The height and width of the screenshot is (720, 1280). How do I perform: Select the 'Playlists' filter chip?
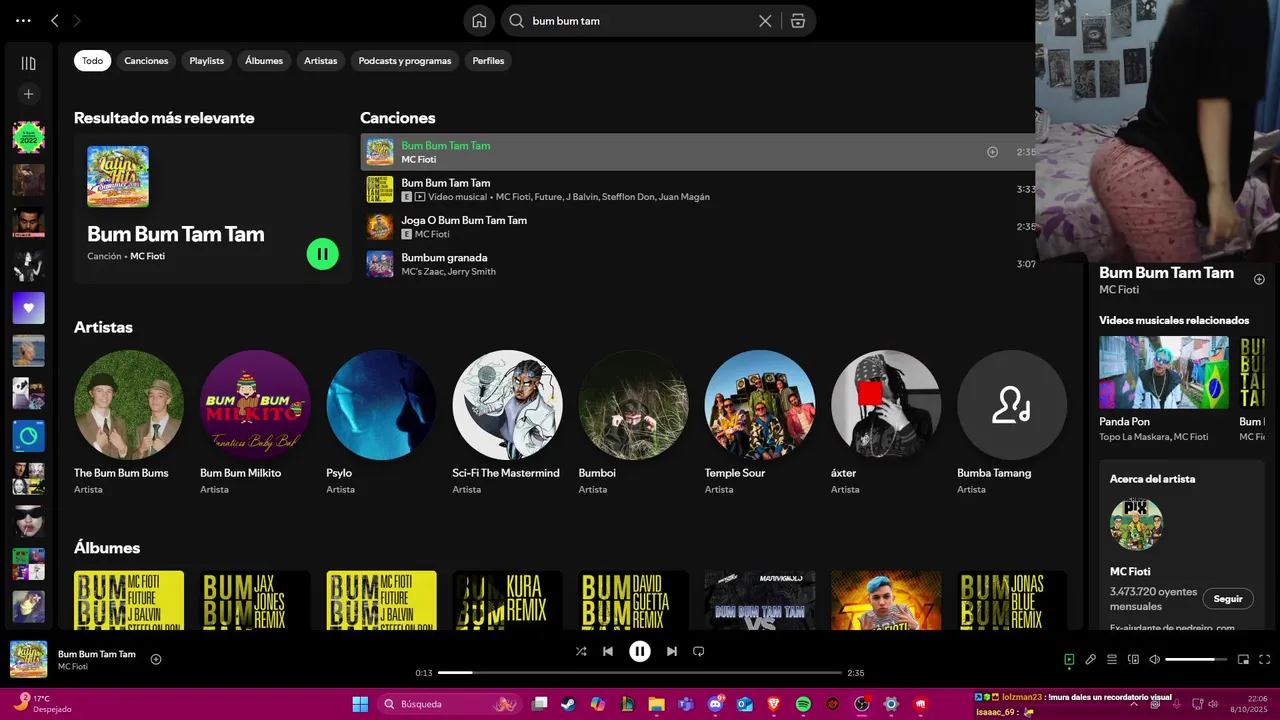tap(207, 61)
